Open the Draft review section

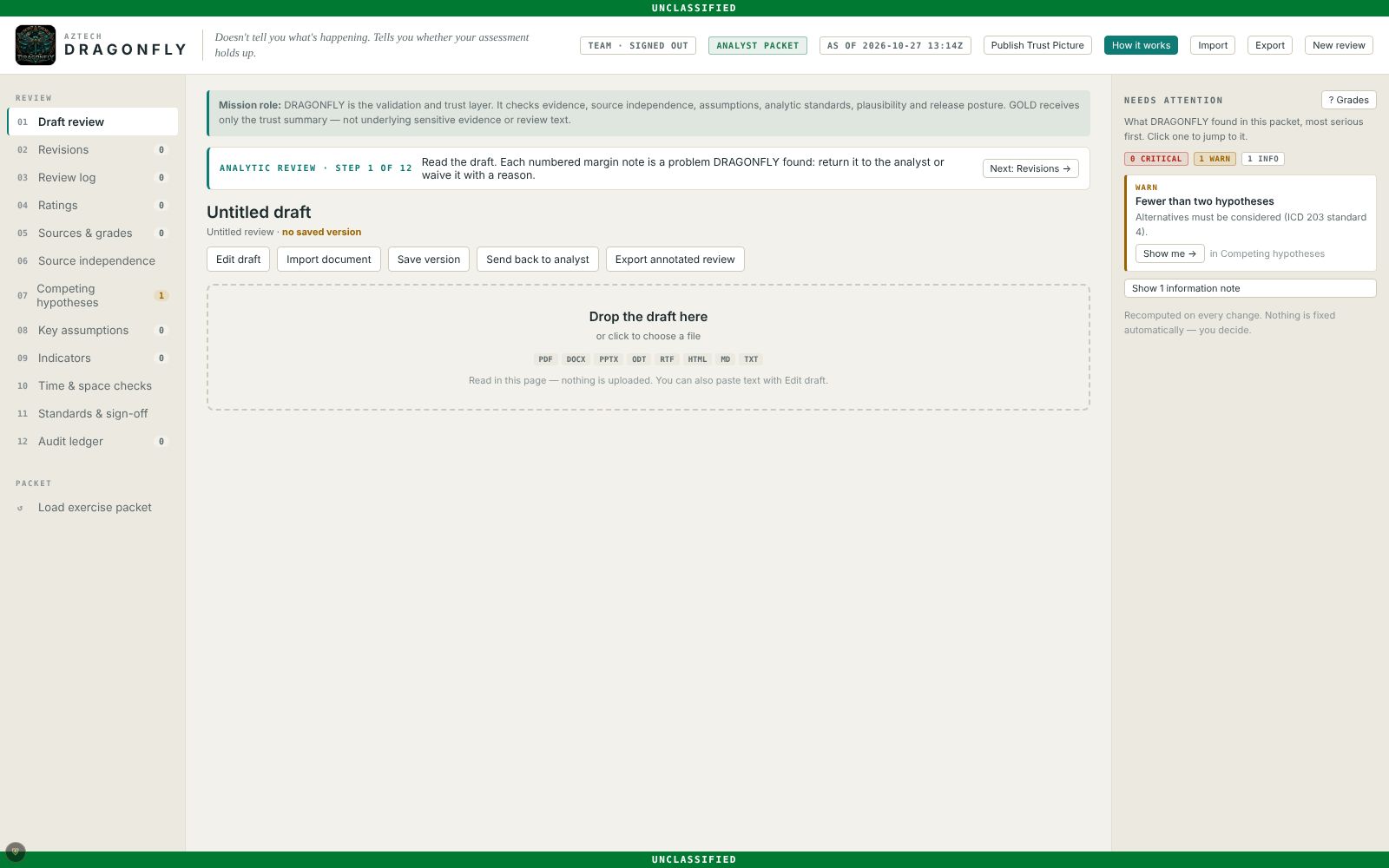[93, 122]
